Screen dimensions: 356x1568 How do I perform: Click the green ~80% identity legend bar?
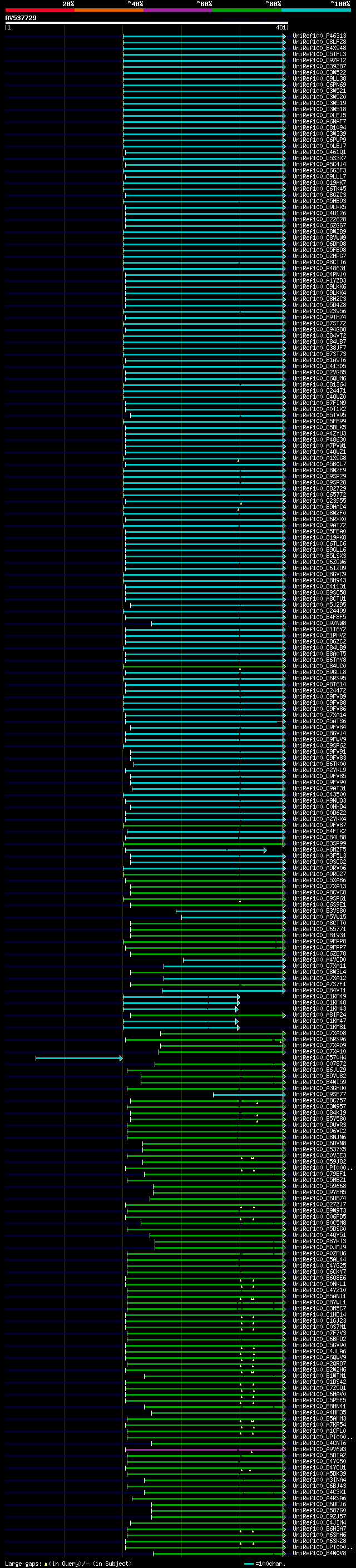pyautogui.click(x=247, y=10)
